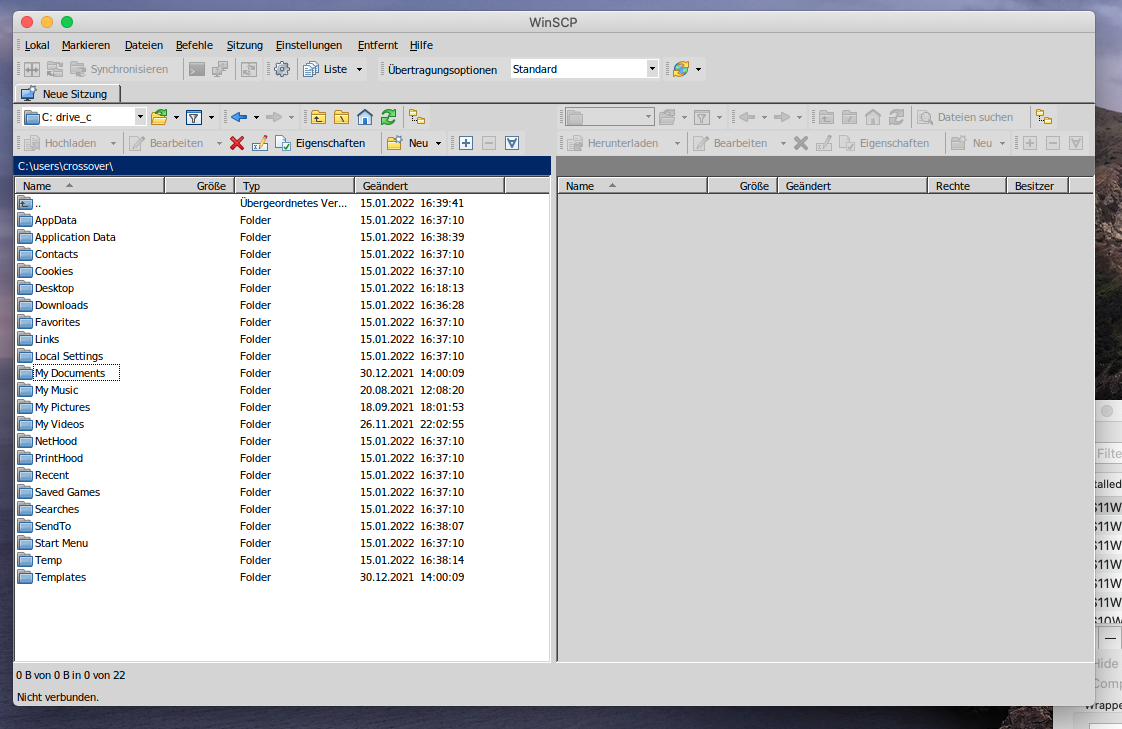
Task: Click the C:\users\crossover\ path bar
Action: pos(282,166)
